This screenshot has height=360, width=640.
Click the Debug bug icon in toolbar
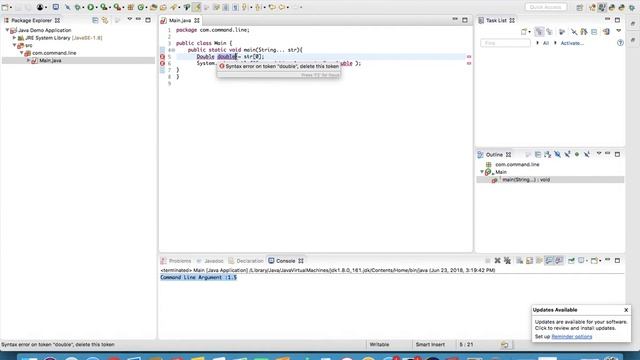point(77,7)
